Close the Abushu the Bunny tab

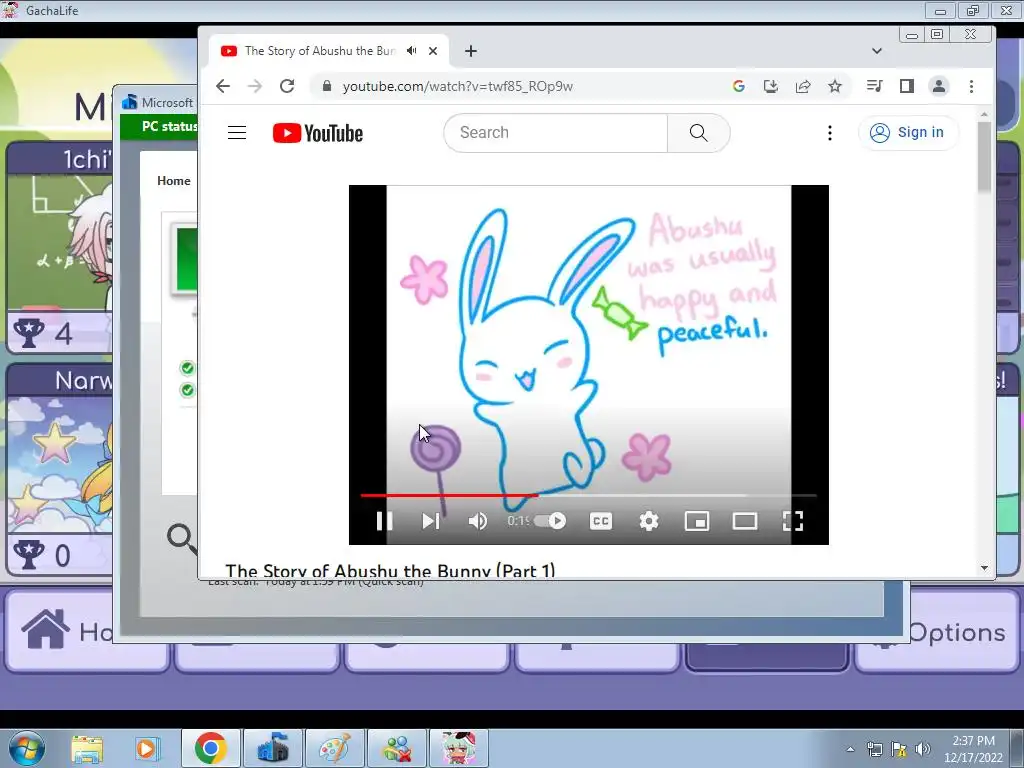coord(432,50)
